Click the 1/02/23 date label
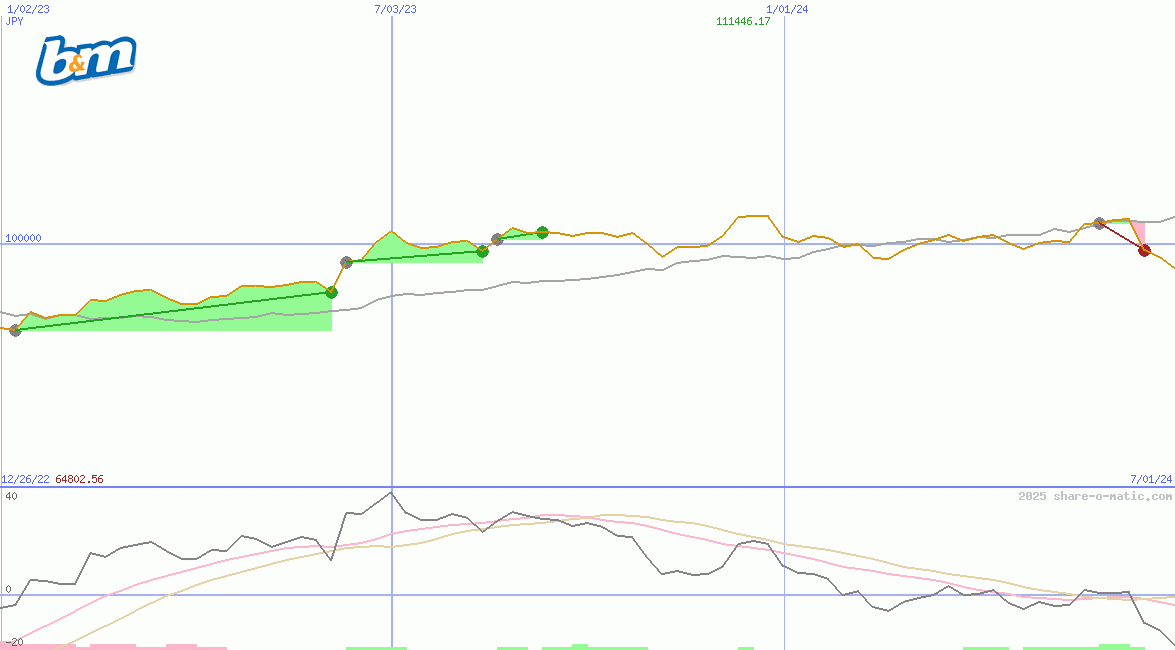This screenshot has width=1175, height=650. pyautogui.click(x=28, y=9)
